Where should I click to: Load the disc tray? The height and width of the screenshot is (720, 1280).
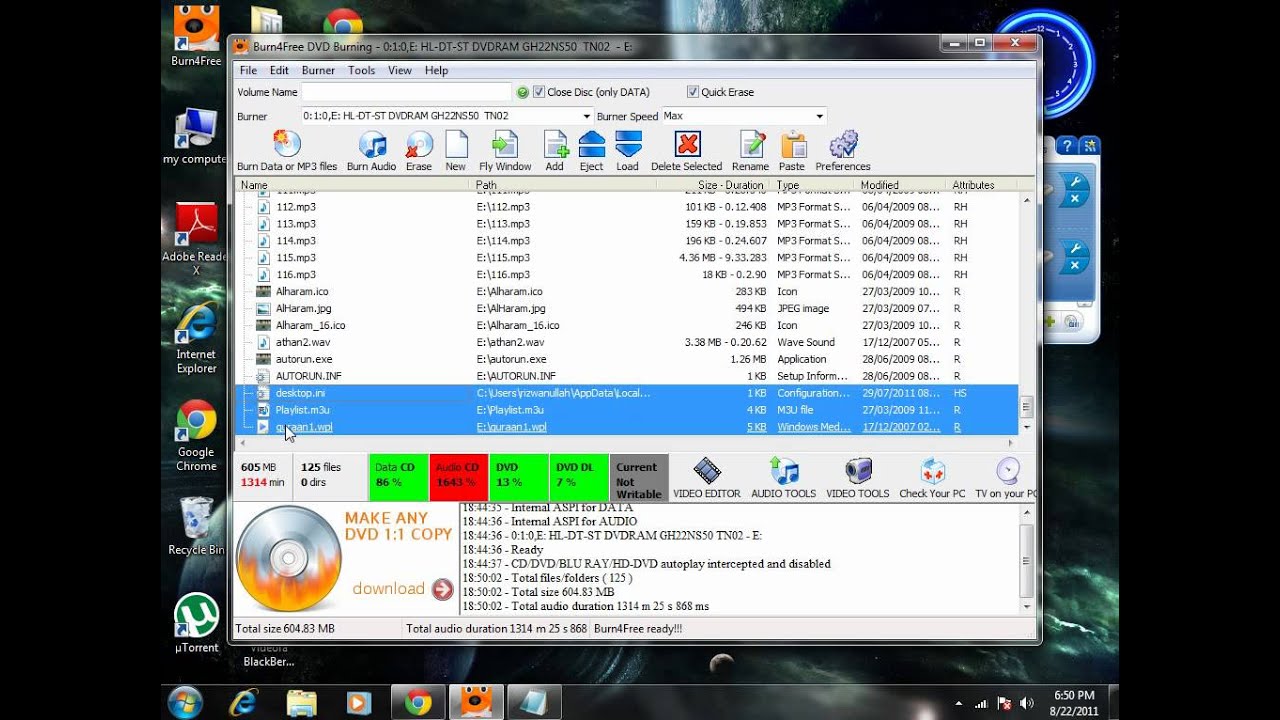(628, 150)
